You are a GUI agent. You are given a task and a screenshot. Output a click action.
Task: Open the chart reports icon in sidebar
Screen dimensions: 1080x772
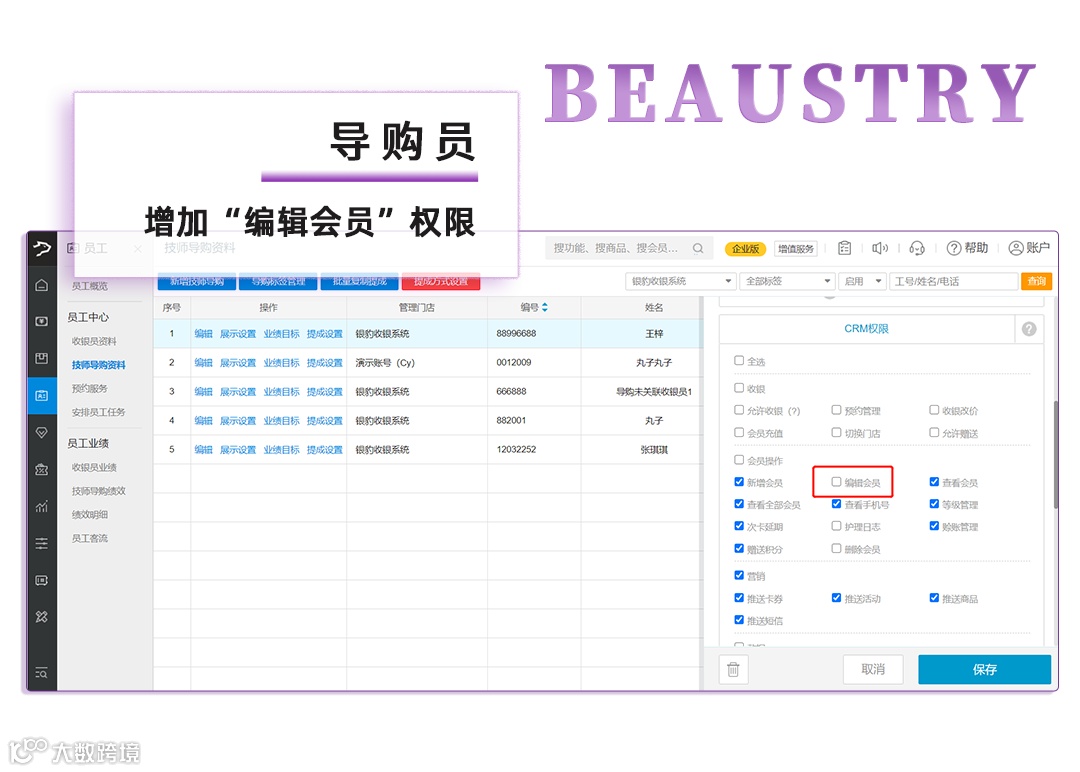(x=41, y=507)
